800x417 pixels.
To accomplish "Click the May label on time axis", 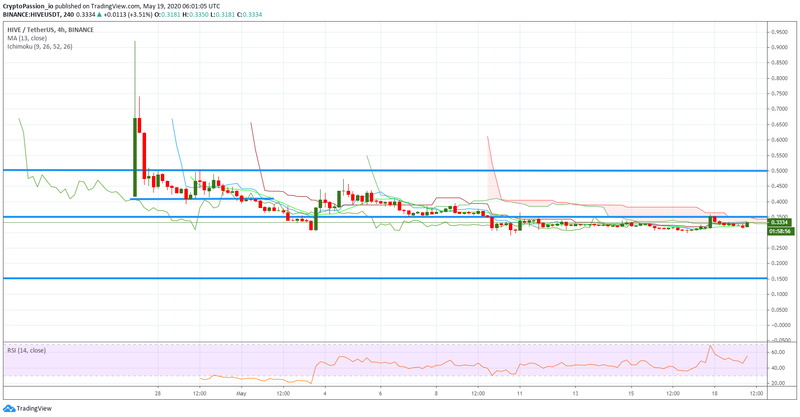I will click(241, 394).
